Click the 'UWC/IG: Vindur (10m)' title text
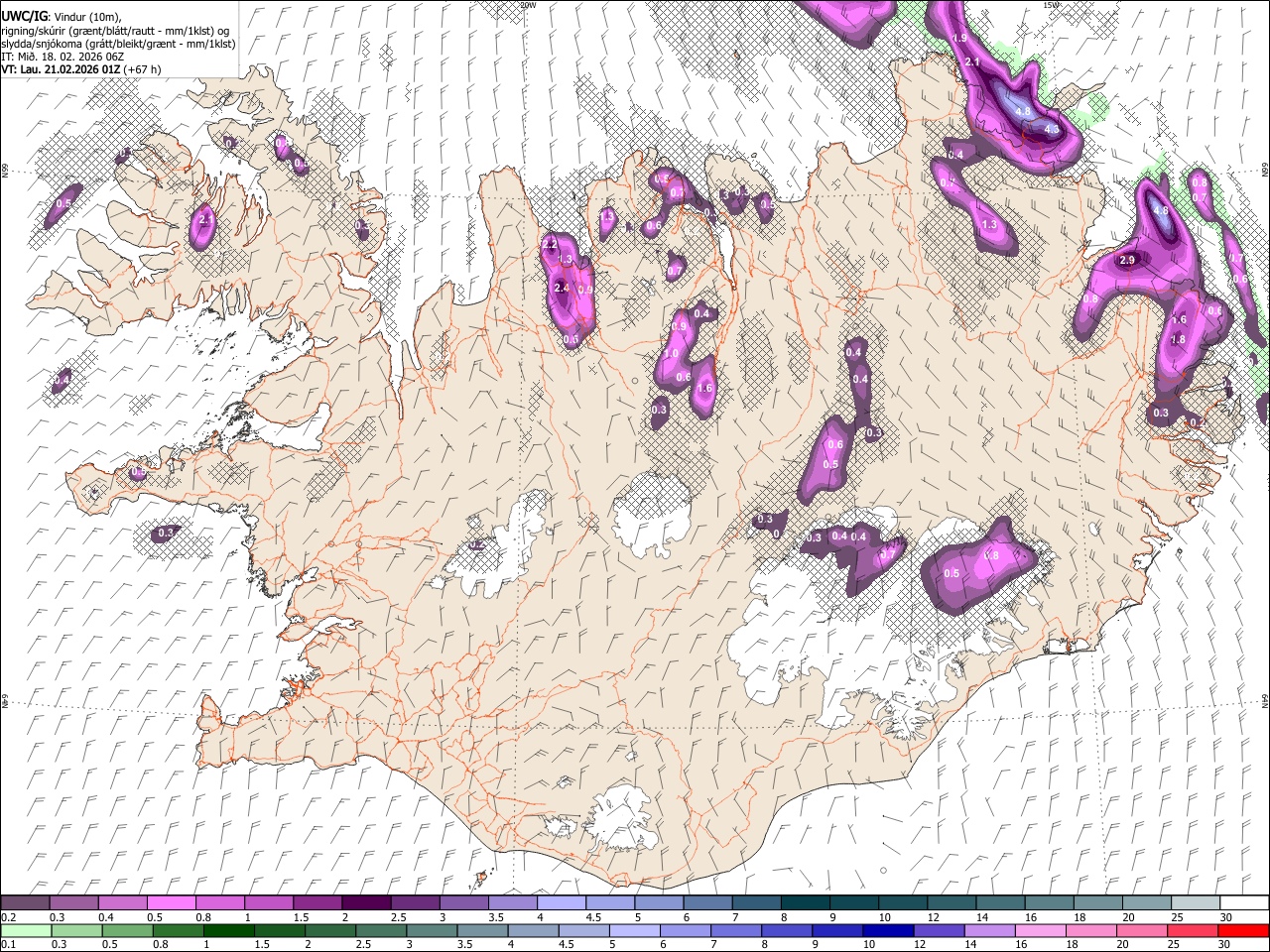The image size is (1270, 952). pyautogui.click(x=61, y=16)
